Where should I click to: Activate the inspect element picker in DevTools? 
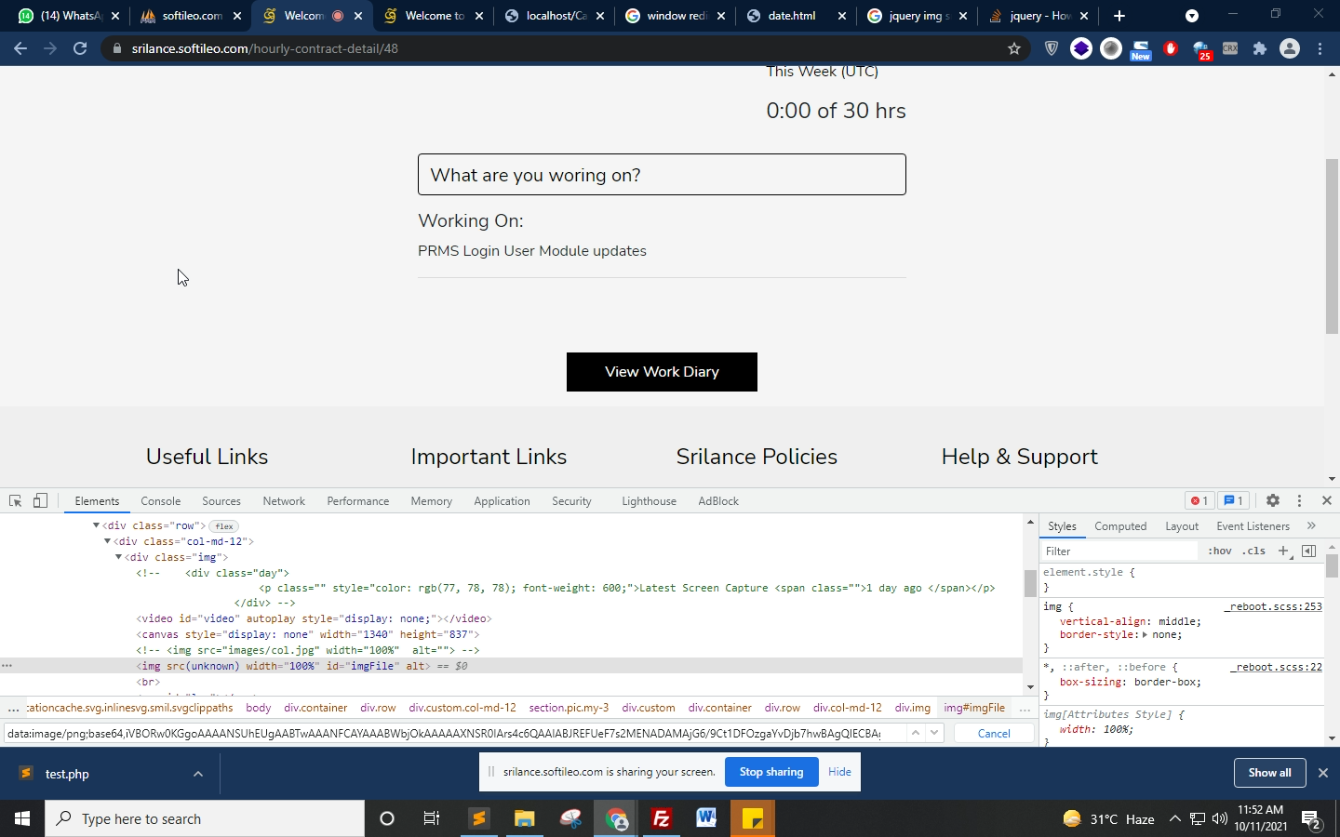pos(15,501)
